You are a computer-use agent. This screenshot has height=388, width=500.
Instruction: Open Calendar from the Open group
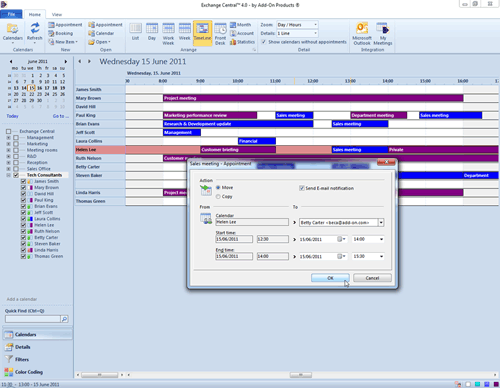pos(101,33)
